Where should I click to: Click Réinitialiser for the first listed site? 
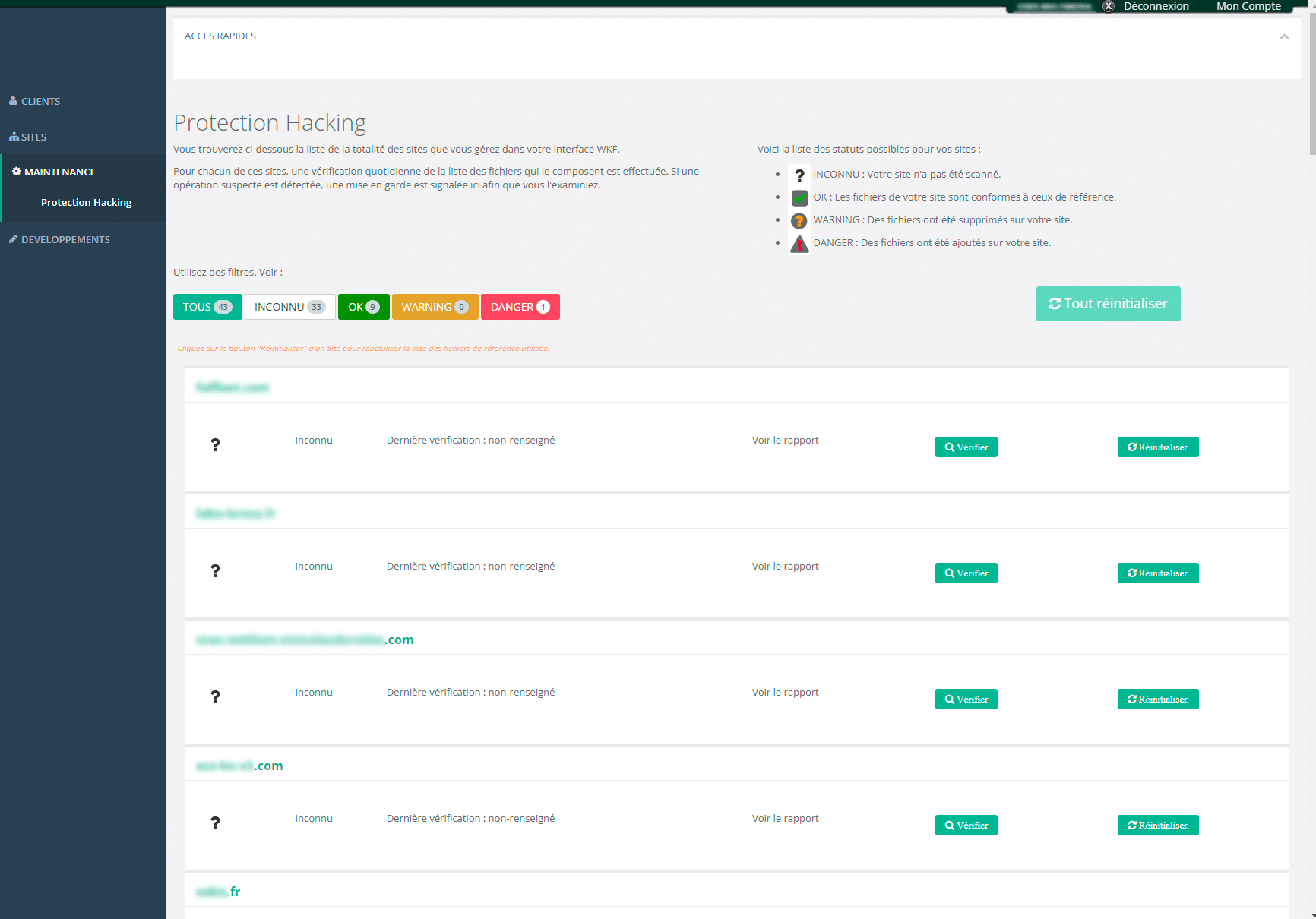[1158, 447]
